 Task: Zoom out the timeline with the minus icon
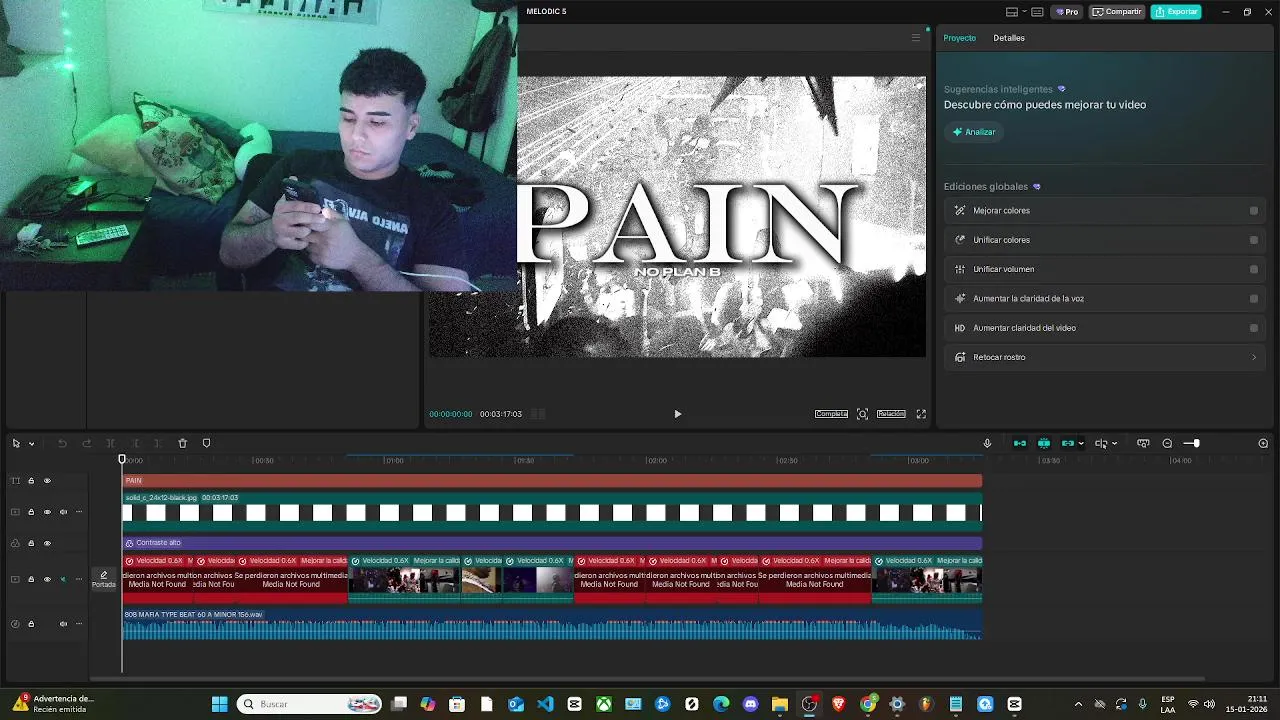(1167, 443)
